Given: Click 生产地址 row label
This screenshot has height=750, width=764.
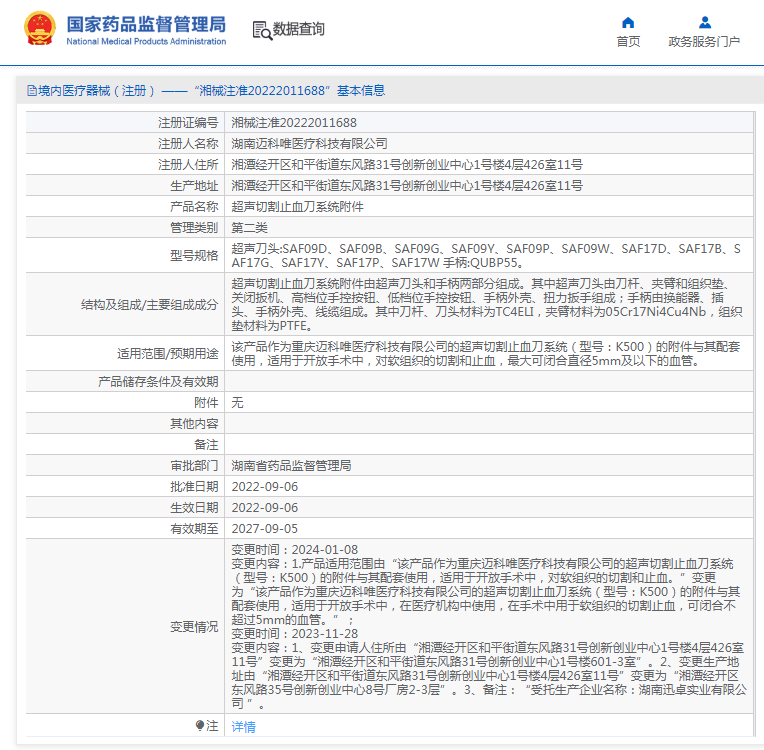Looking at the screenshot, I should point(194,186).
